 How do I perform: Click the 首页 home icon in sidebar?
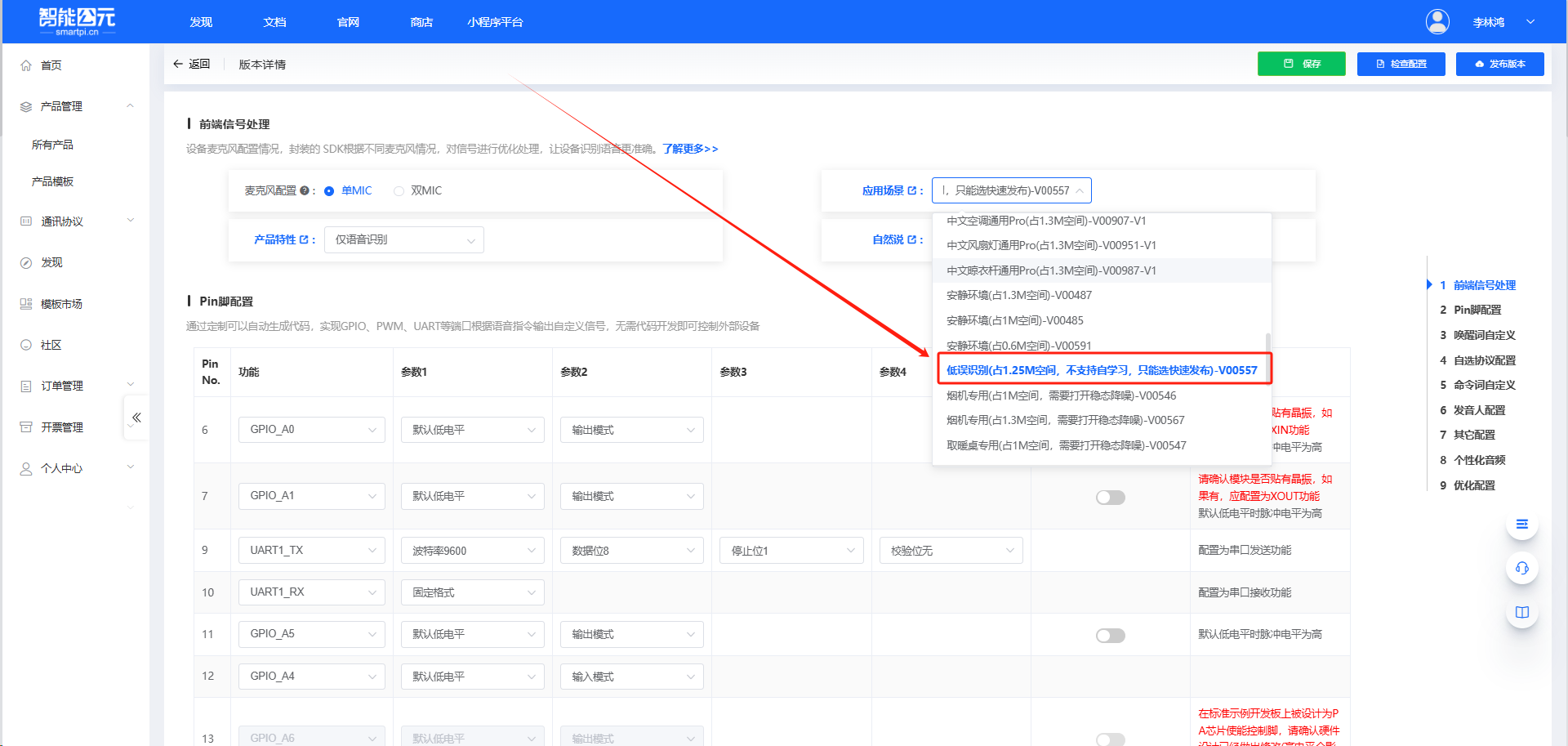coord(26,65)
